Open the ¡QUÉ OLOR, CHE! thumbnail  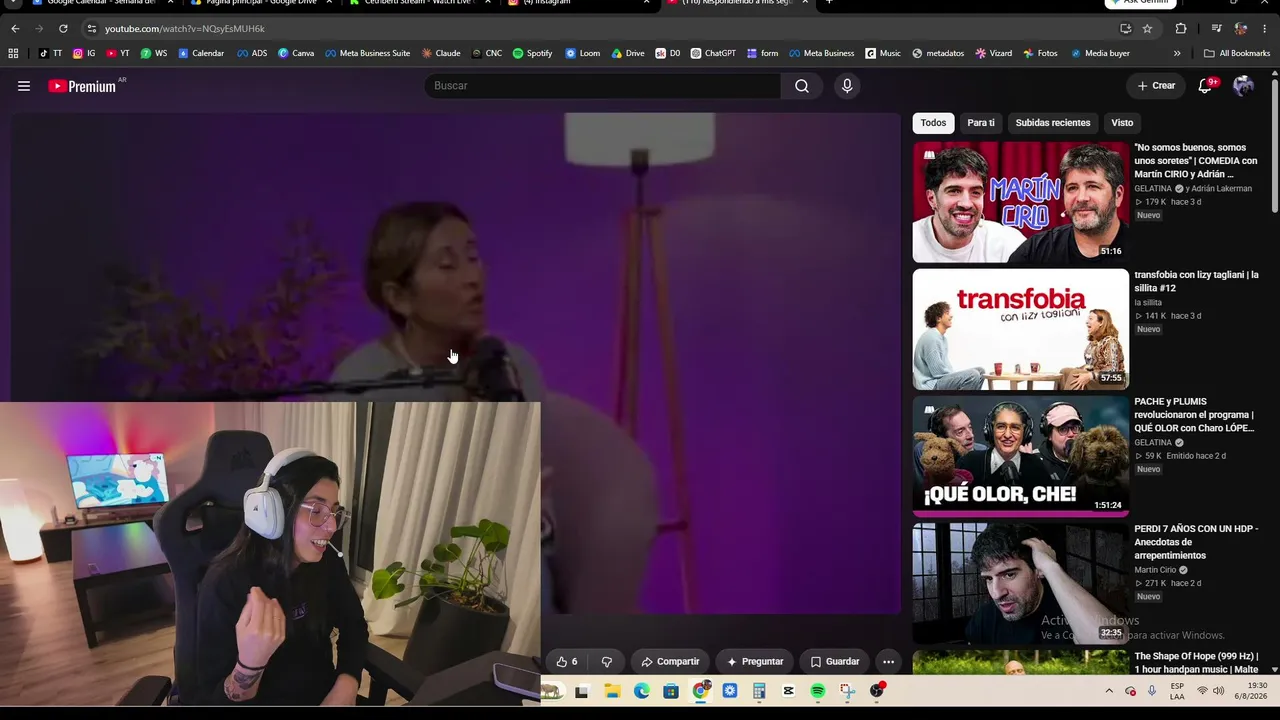[1020, 456]
